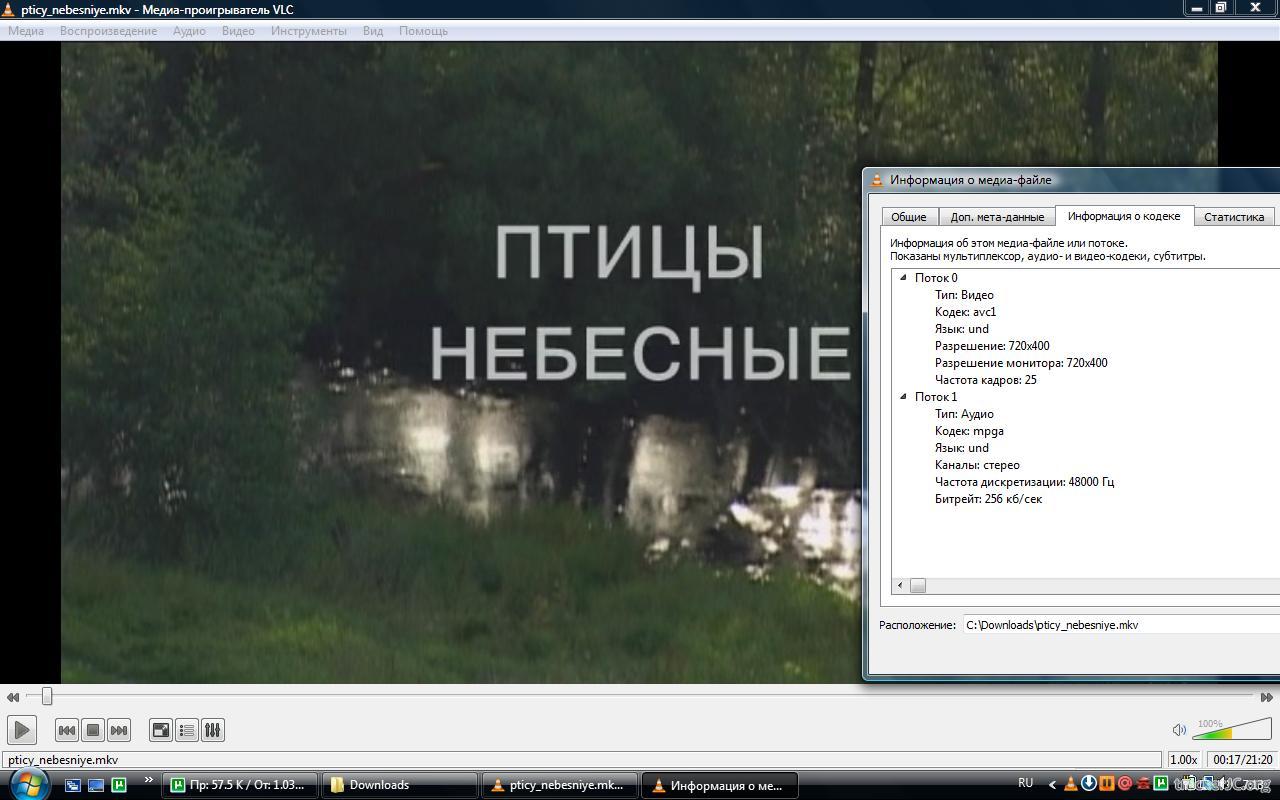Open the Доп. мета-данные tab
Viewport: 1280px width, 800px height.
pyautogui.click(x=997, y=217)
